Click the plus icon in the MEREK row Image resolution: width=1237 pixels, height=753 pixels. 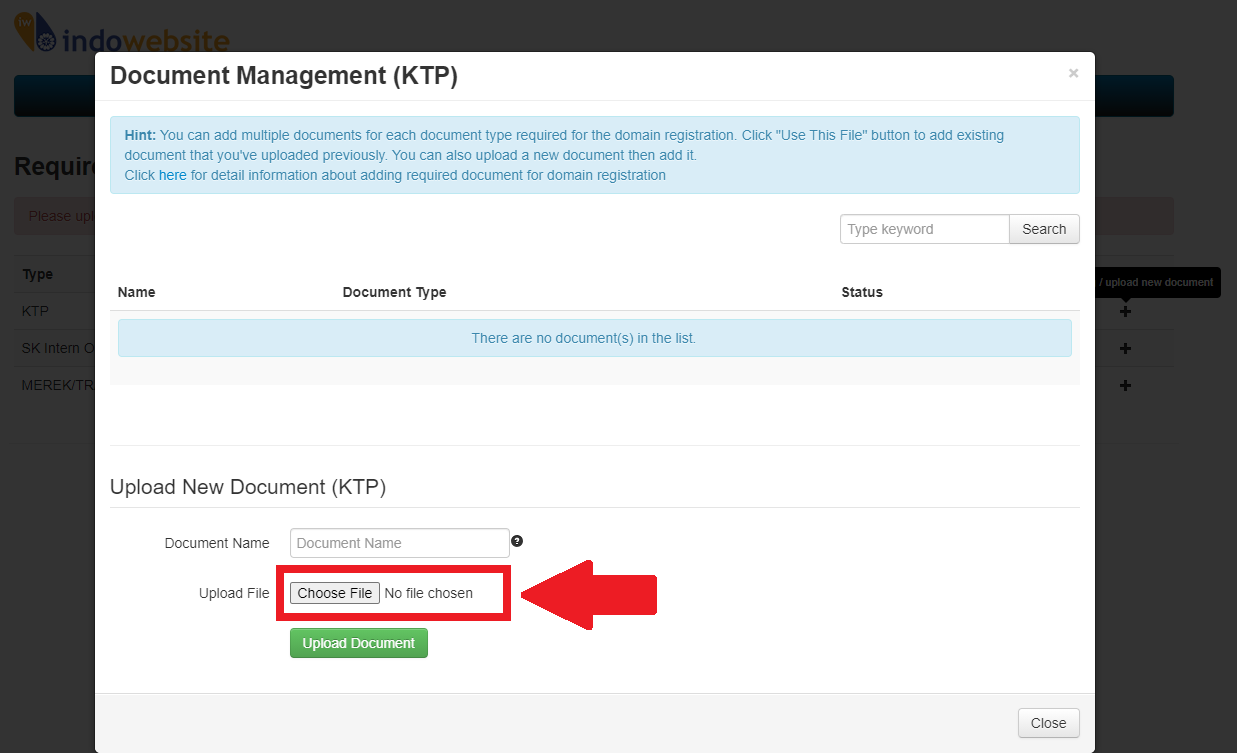(1125, 385)
